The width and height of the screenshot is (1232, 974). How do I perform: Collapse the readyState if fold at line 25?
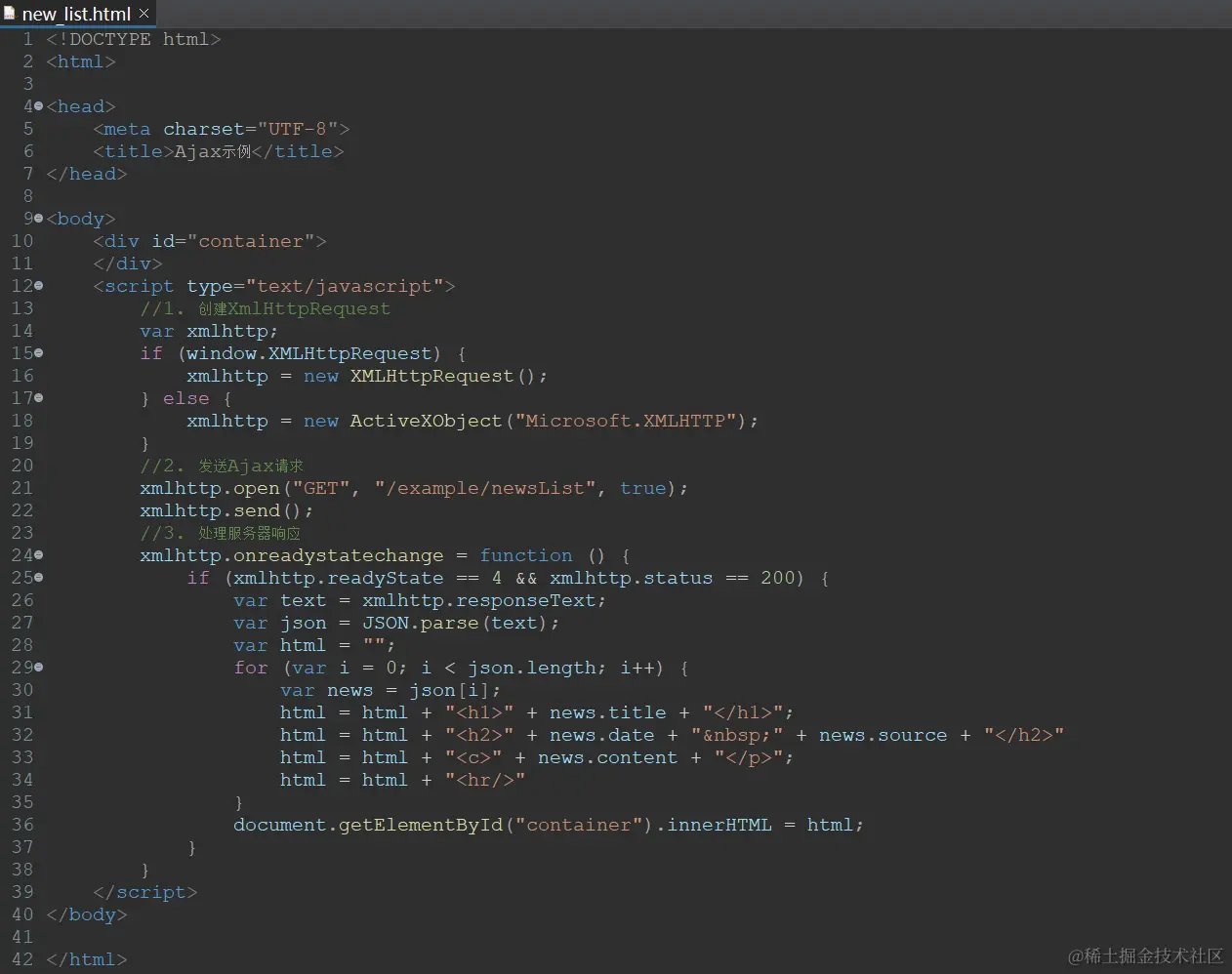tap(38, 578)
